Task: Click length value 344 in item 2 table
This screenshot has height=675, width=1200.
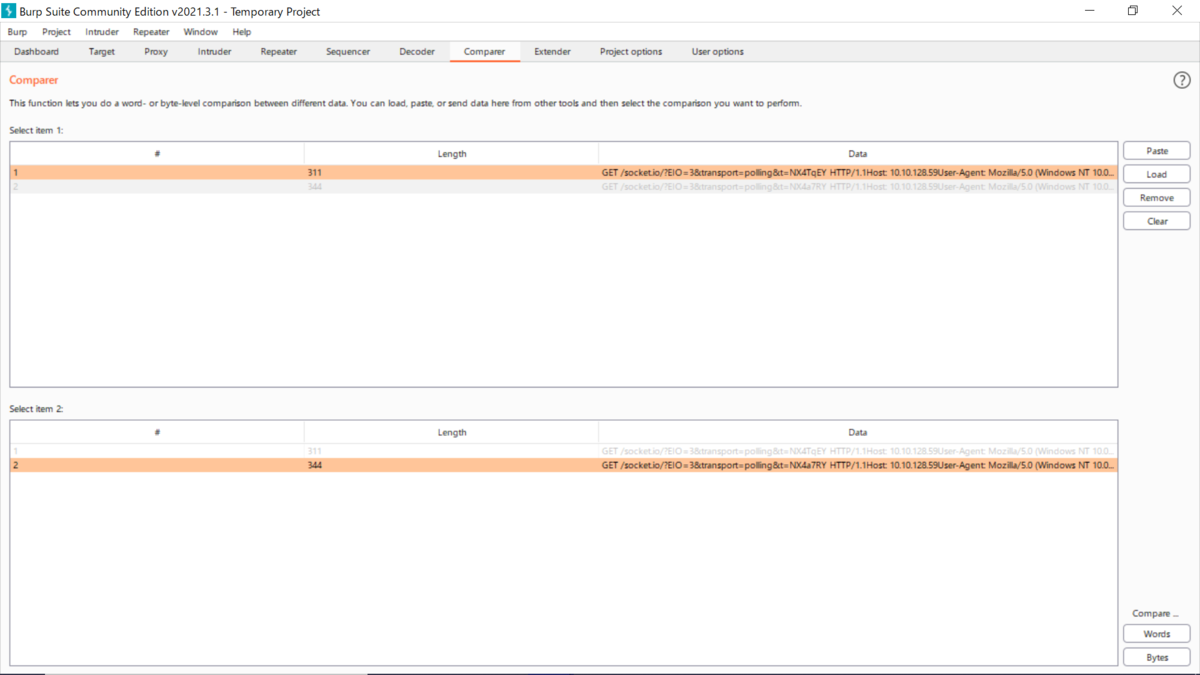Action: point(315,466)
